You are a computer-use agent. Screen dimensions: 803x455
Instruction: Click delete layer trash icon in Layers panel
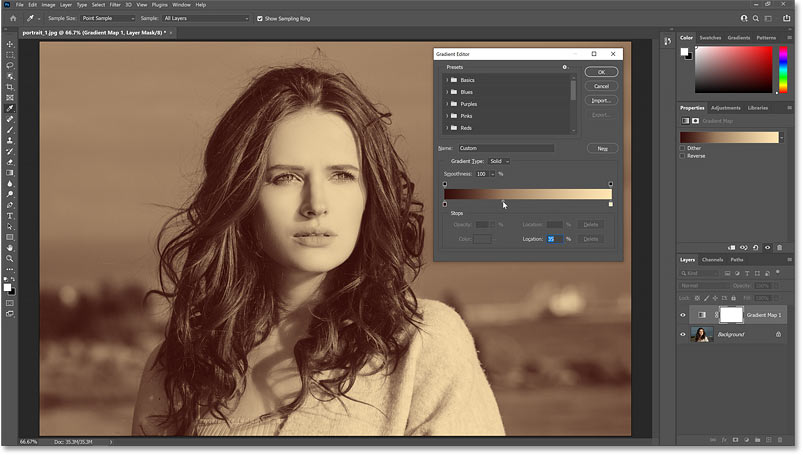click(780, 440)
